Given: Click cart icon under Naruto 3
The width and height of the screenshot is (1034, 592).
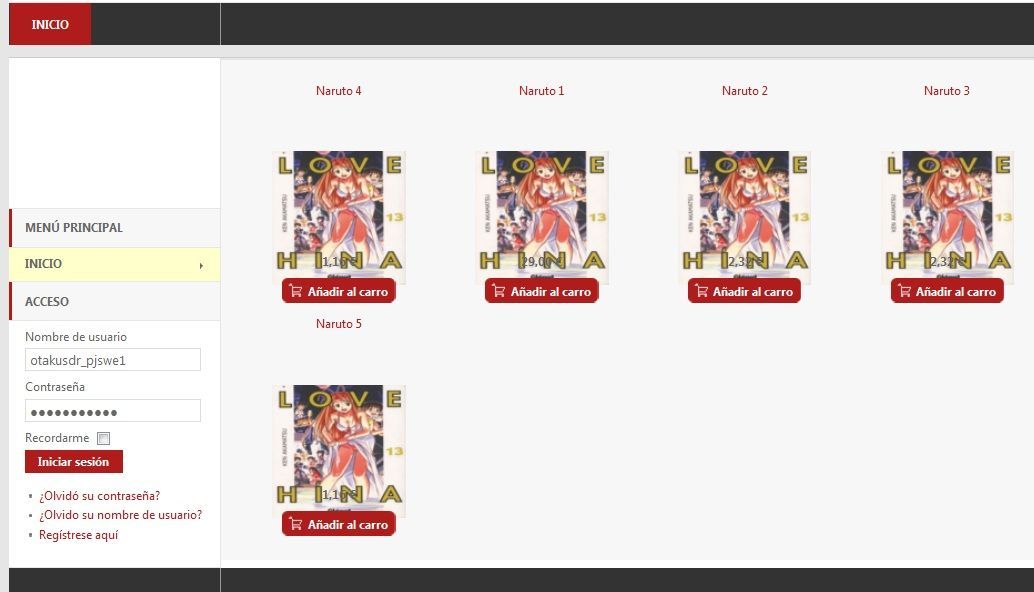Looking at the screenshot, I should point(905,291).
